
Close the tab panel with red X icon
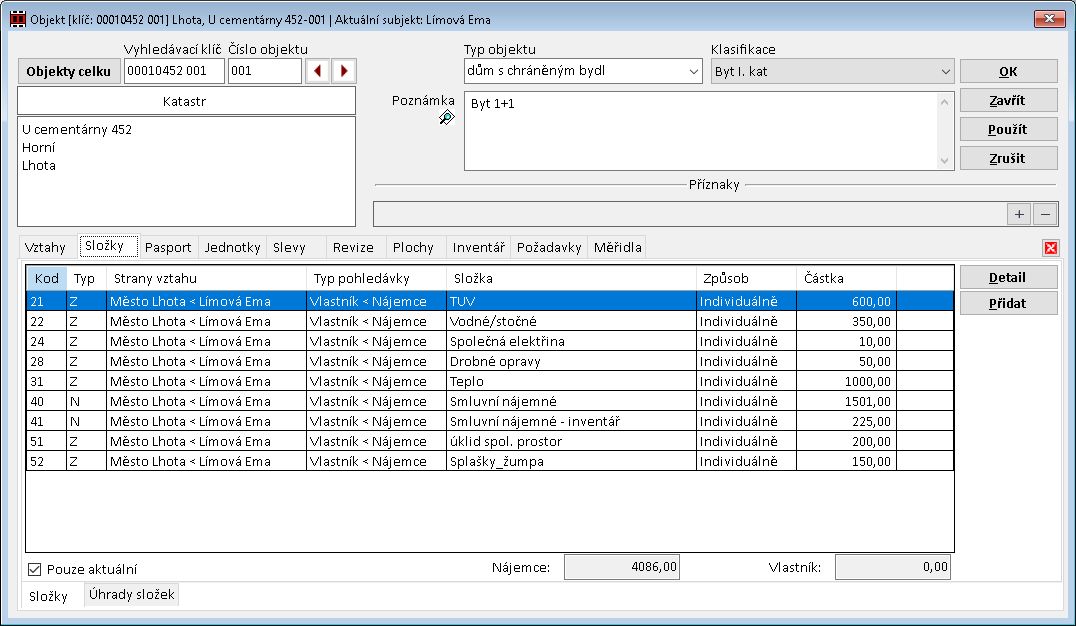pyautogui.click(x=1050, y=248)
